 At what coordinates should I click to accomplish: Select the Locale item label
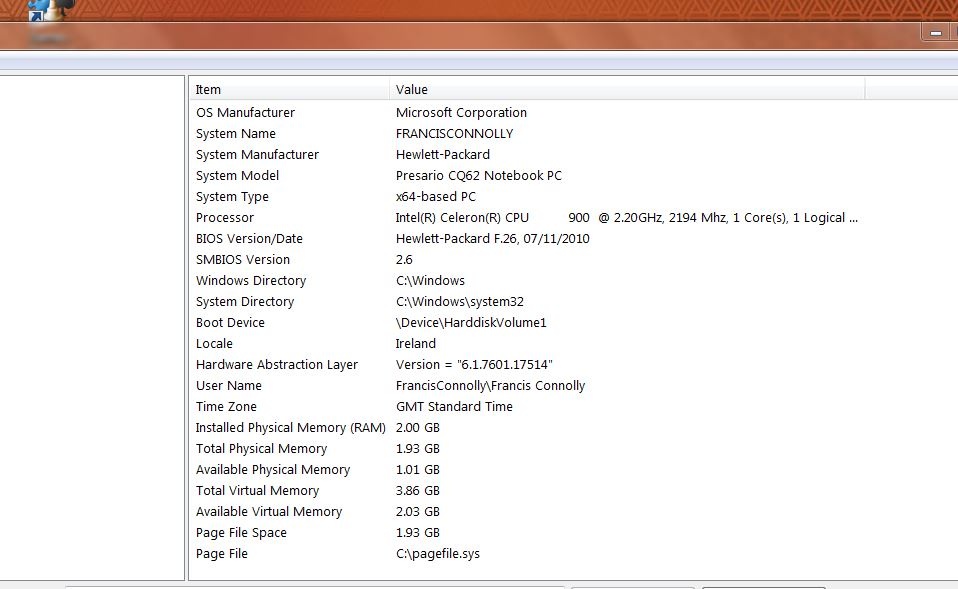coord(214,343)
